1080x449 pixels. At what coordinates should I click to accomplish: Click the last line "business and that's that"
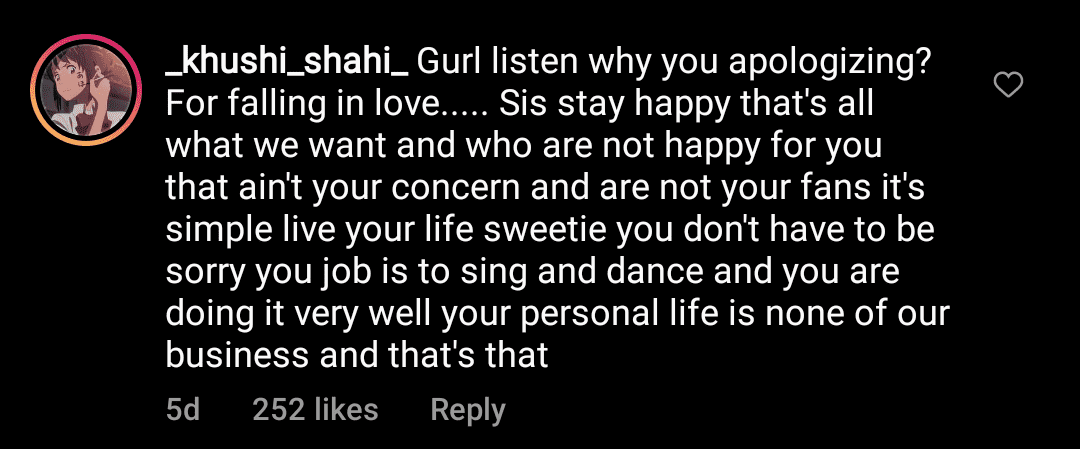[x=357, y=354]
